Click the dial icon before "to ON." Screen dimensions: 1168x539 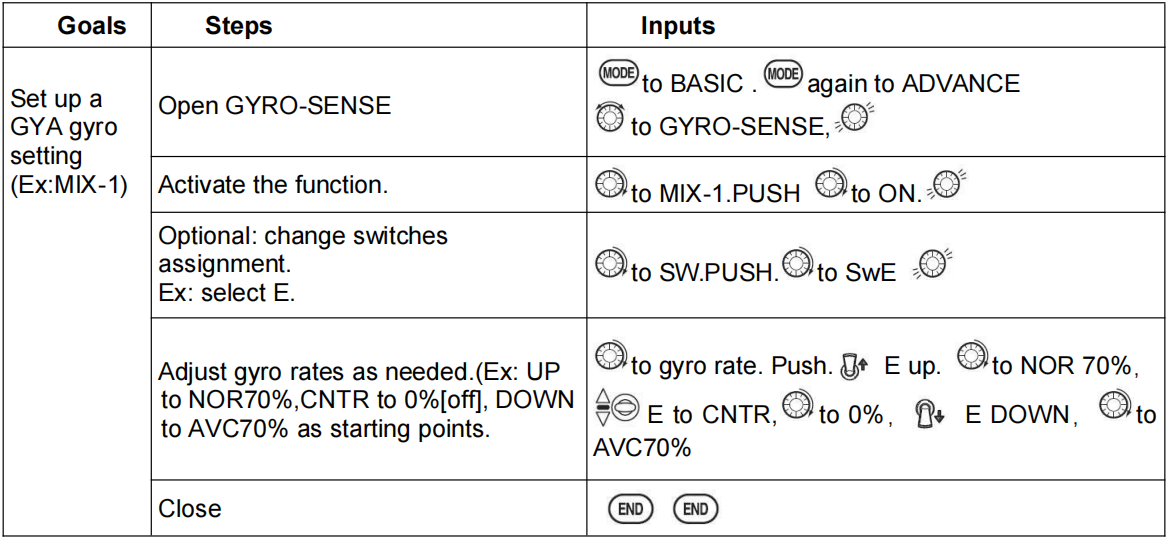[832, 186]
